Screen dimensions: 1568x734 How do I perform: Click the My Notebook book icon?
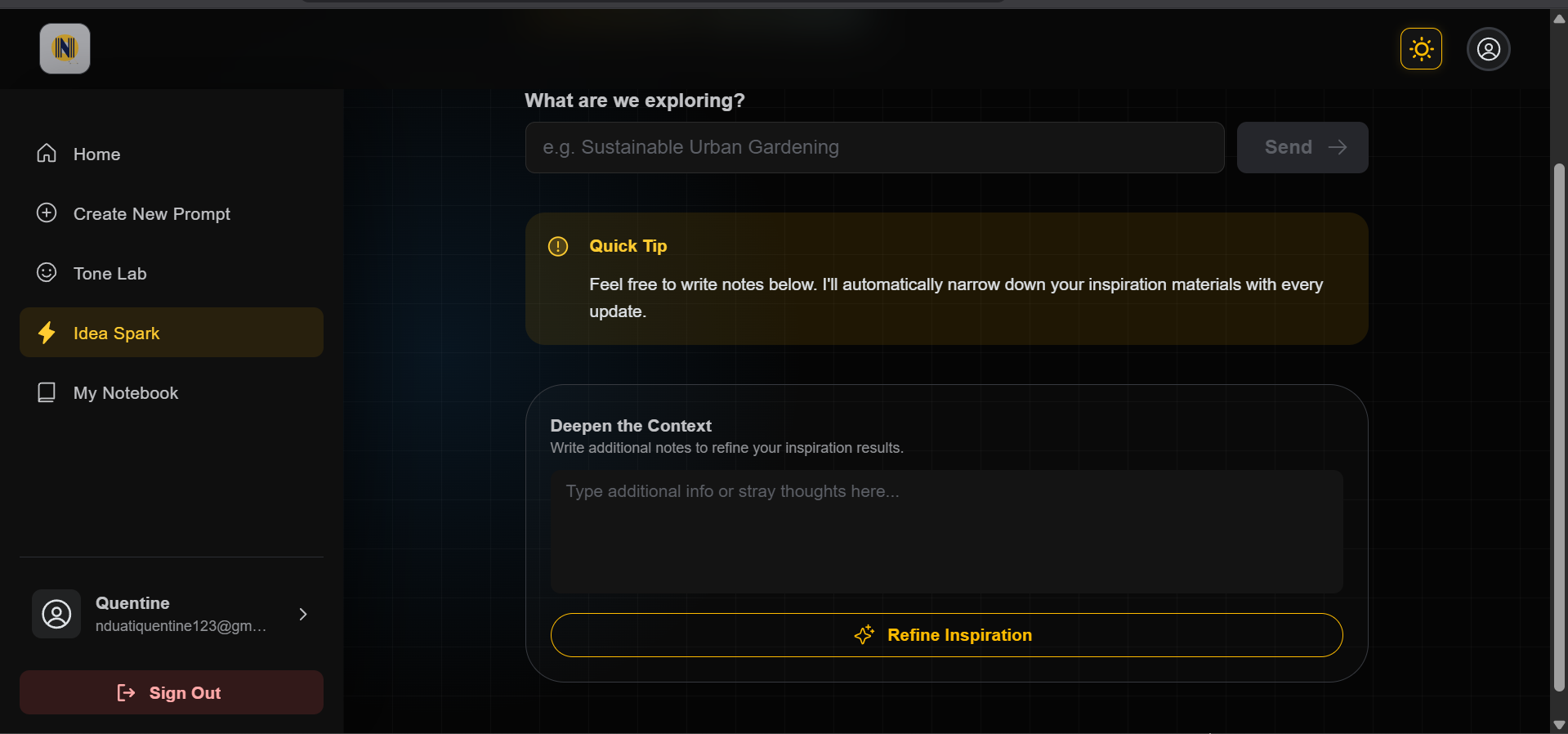pos(47,392)
